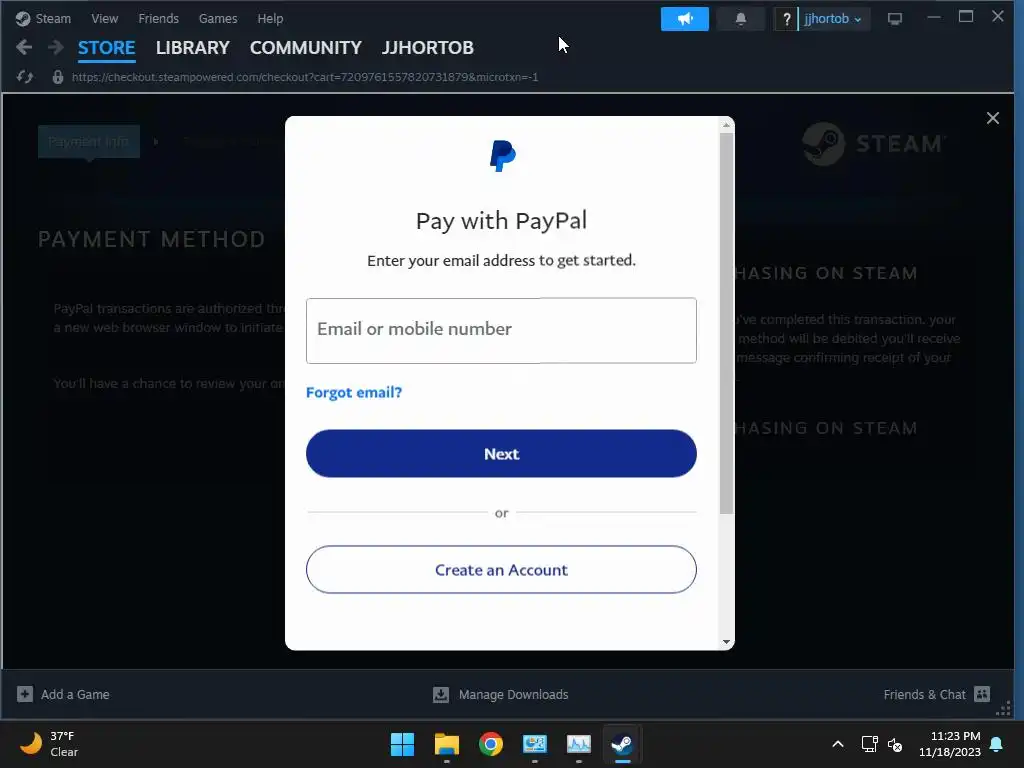Open Friends & Chat
This screenshot has width=1024, height=768.
(924, 694)
